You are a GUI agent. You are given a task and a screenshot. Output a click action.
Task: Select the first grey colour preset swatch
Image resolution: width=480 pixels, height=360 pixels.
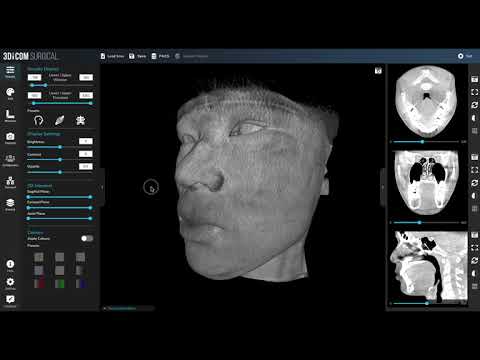[39, 257]
